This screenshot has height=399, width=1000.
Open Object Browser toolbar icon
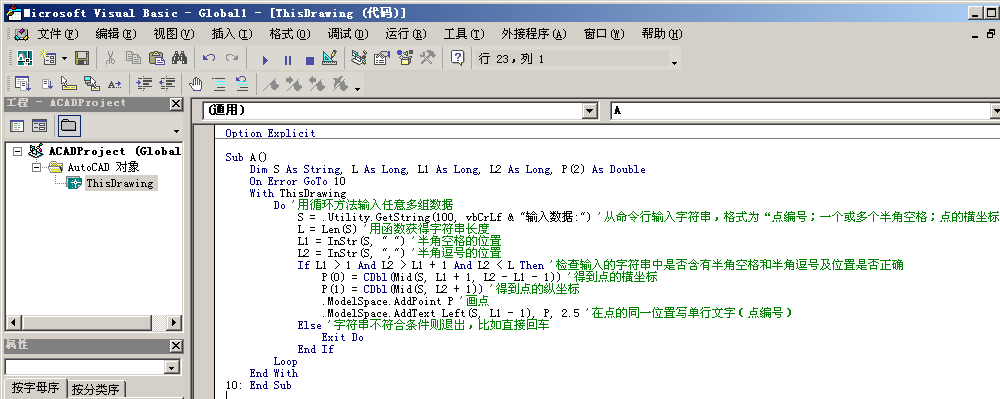(404, 59)
